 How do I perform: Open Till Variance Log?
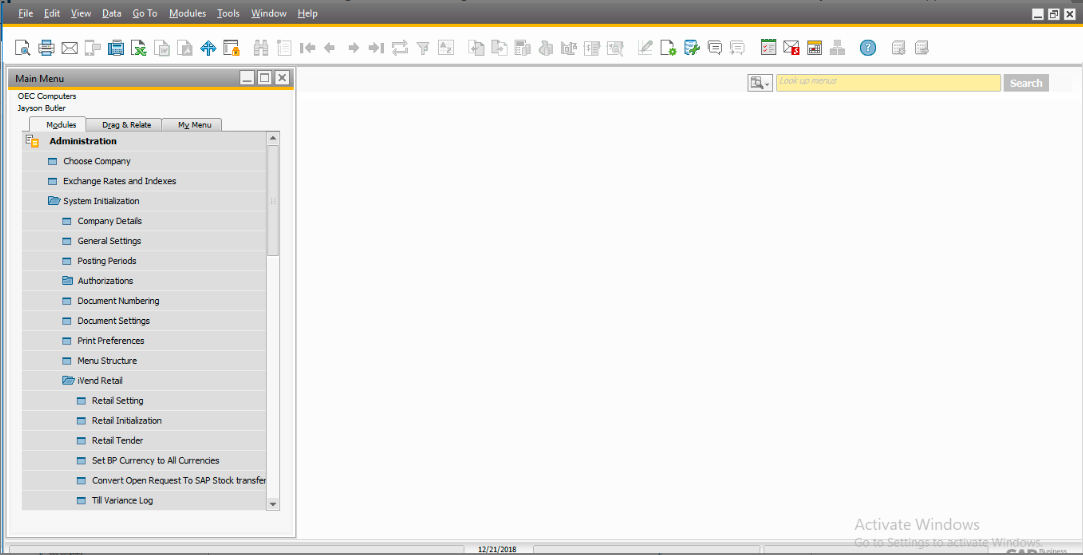tap(122, 500)
